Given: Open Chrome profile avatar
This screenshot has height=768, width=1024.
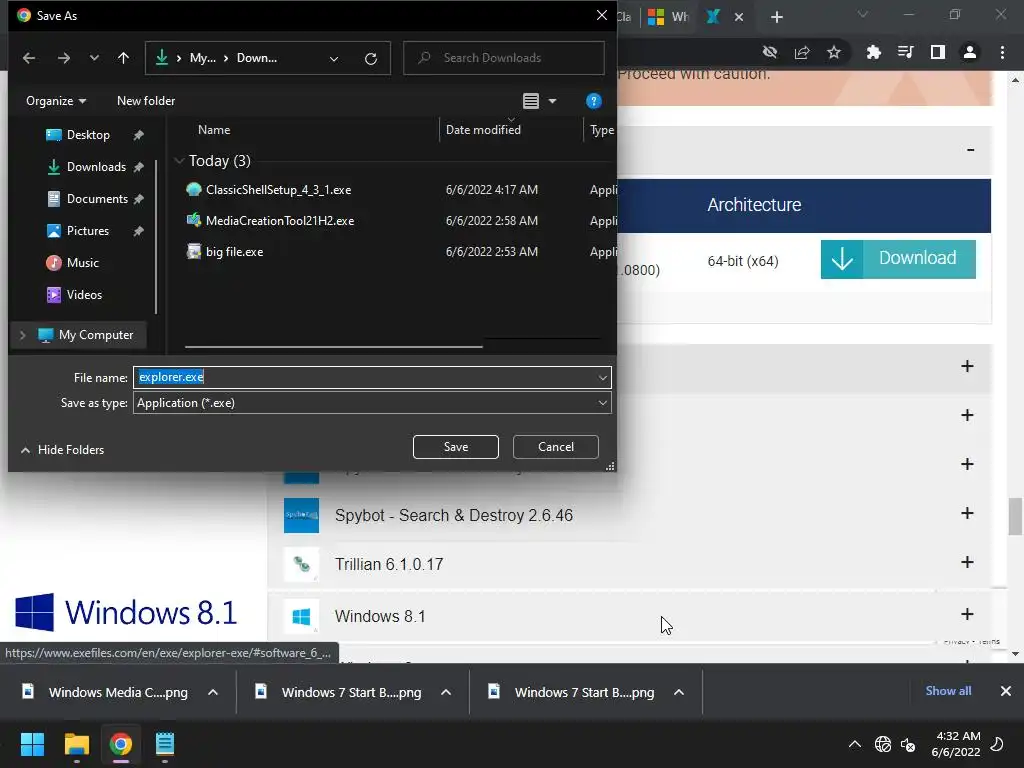Looking at the screenshot, I should click(x=970, y=52).
